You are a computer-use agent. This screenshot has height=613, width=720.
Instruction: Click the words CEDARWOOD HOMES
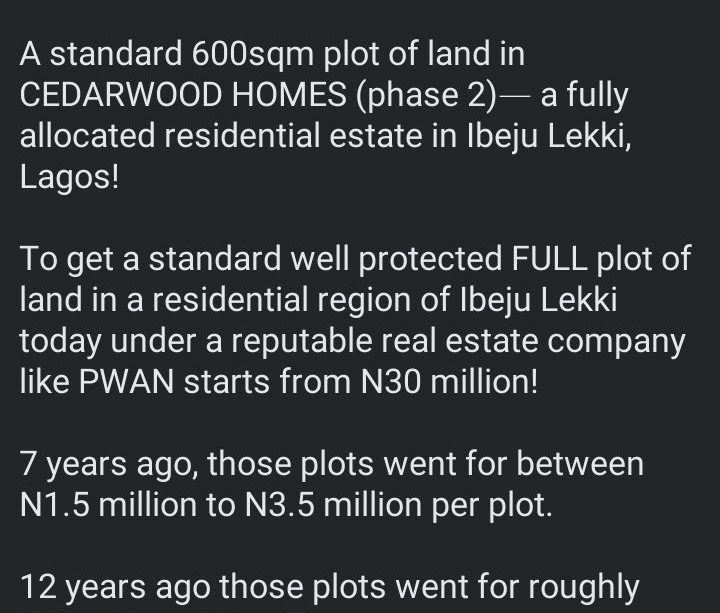tap(183, 95)
